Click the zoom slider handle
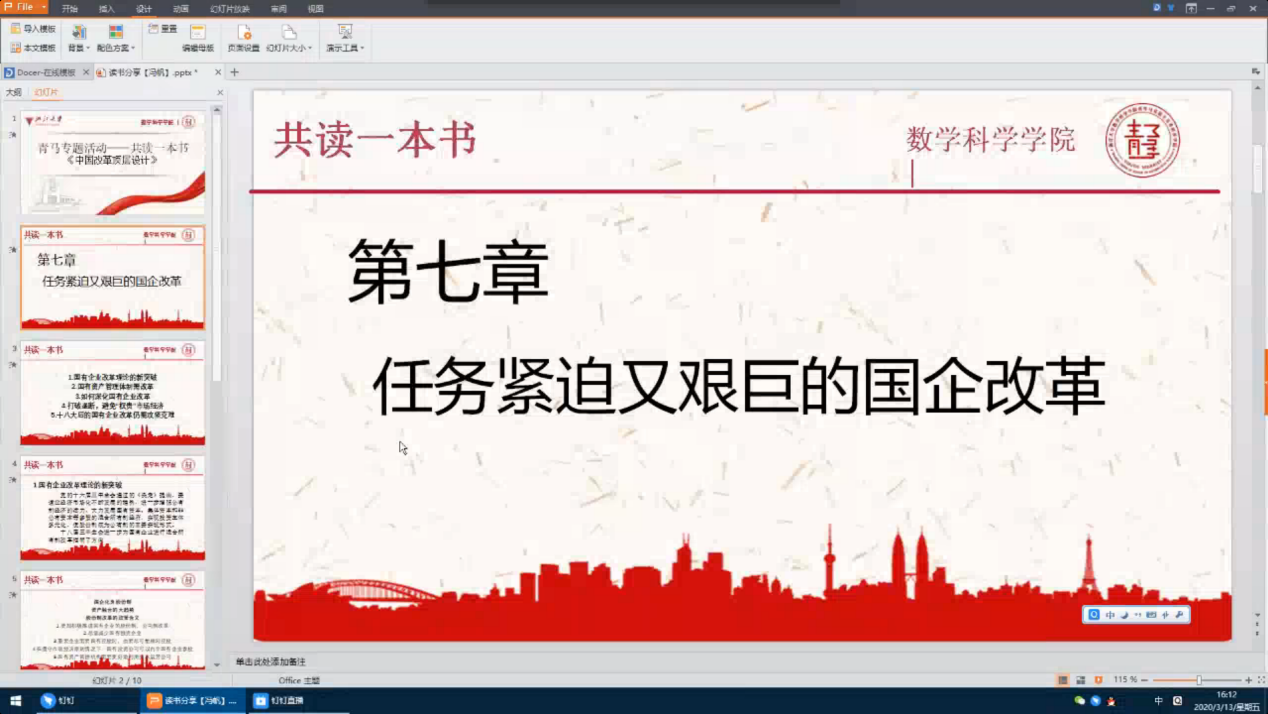 (x=1198, y=680)
